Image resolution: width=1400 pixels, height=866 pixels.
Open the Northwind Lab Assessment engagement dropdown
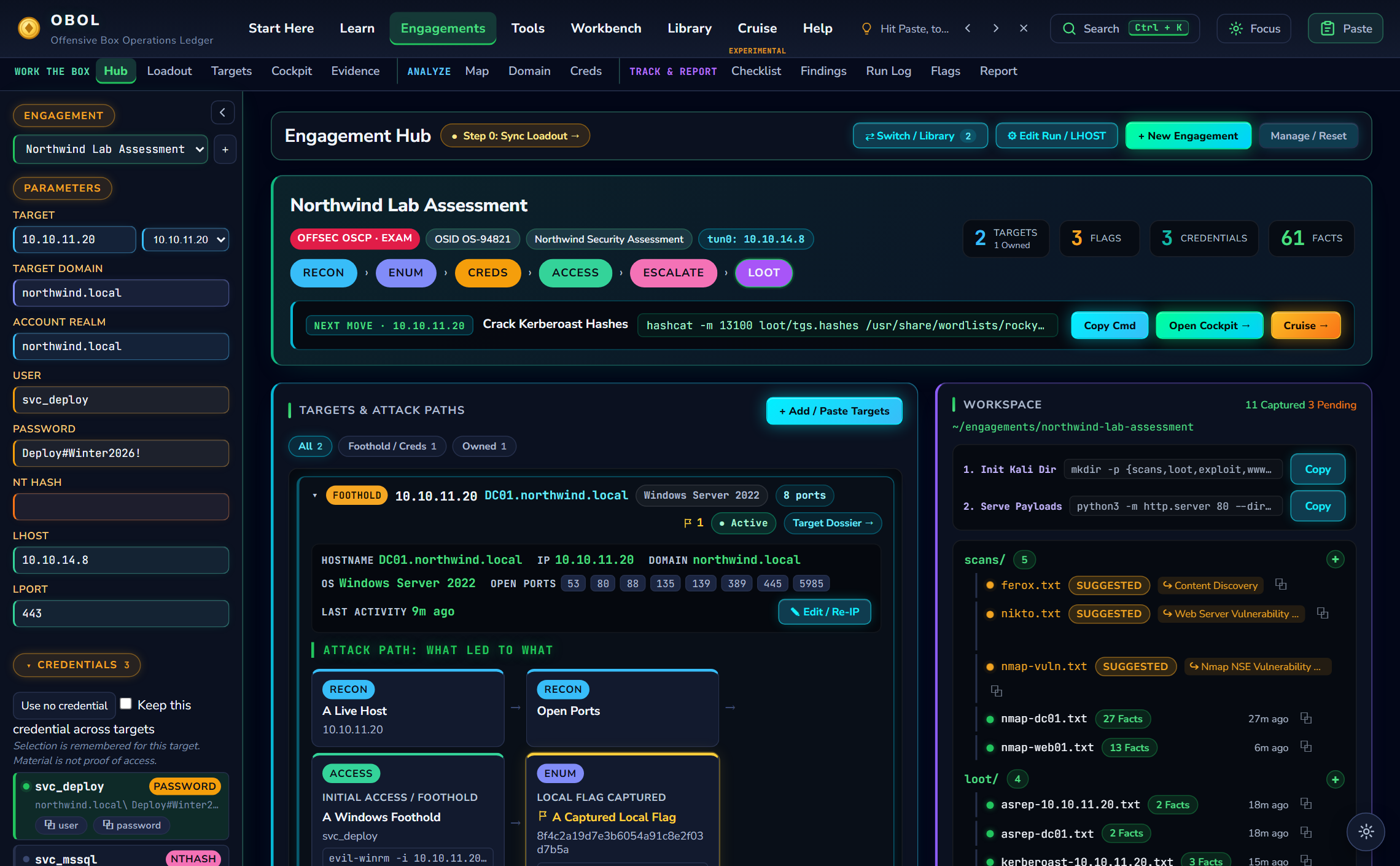[111, 149]
